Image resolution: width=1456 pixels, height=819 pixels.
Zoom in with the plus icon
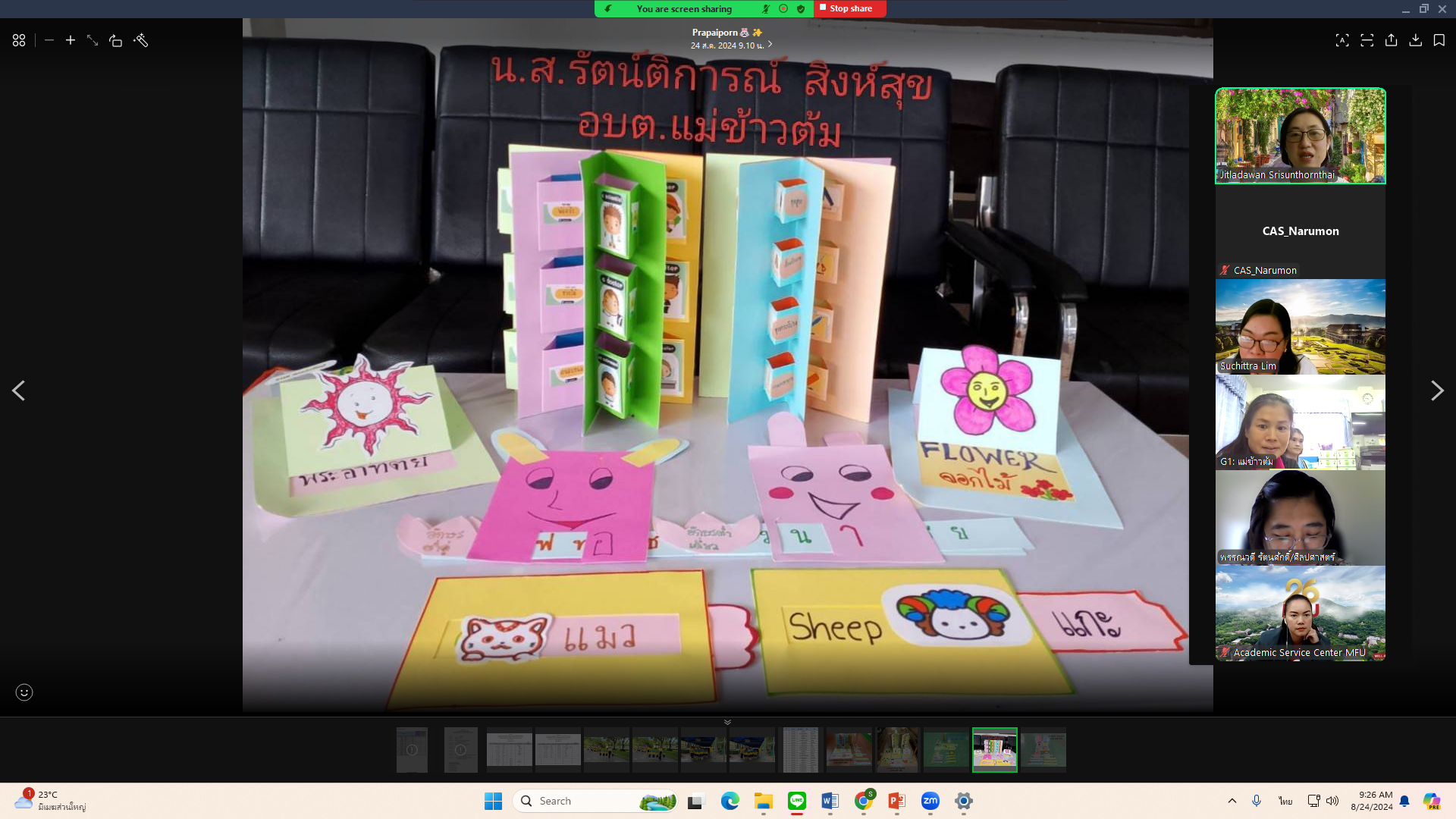(71, 40)
